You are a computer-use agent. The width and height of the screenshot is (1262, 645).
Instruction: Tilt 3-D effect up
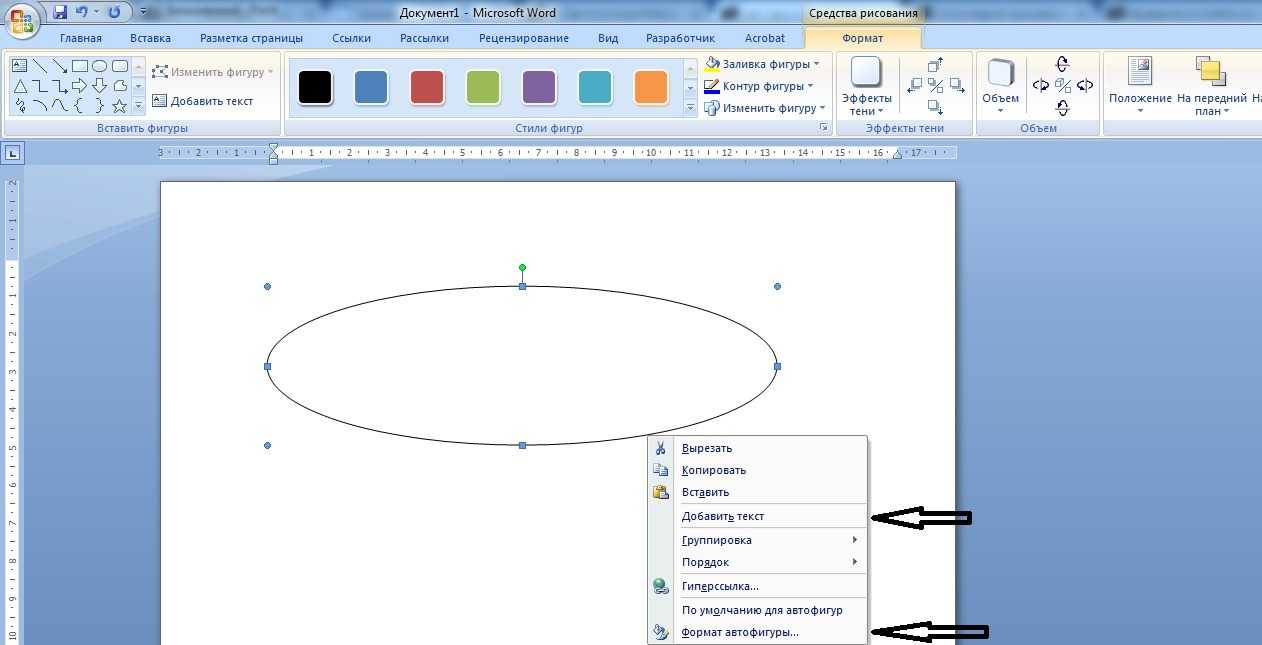pos(1062,65)
